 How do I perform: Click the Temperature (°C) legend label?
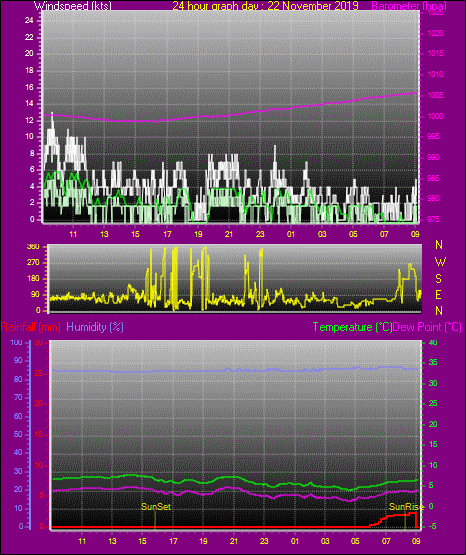coord(352,327)
